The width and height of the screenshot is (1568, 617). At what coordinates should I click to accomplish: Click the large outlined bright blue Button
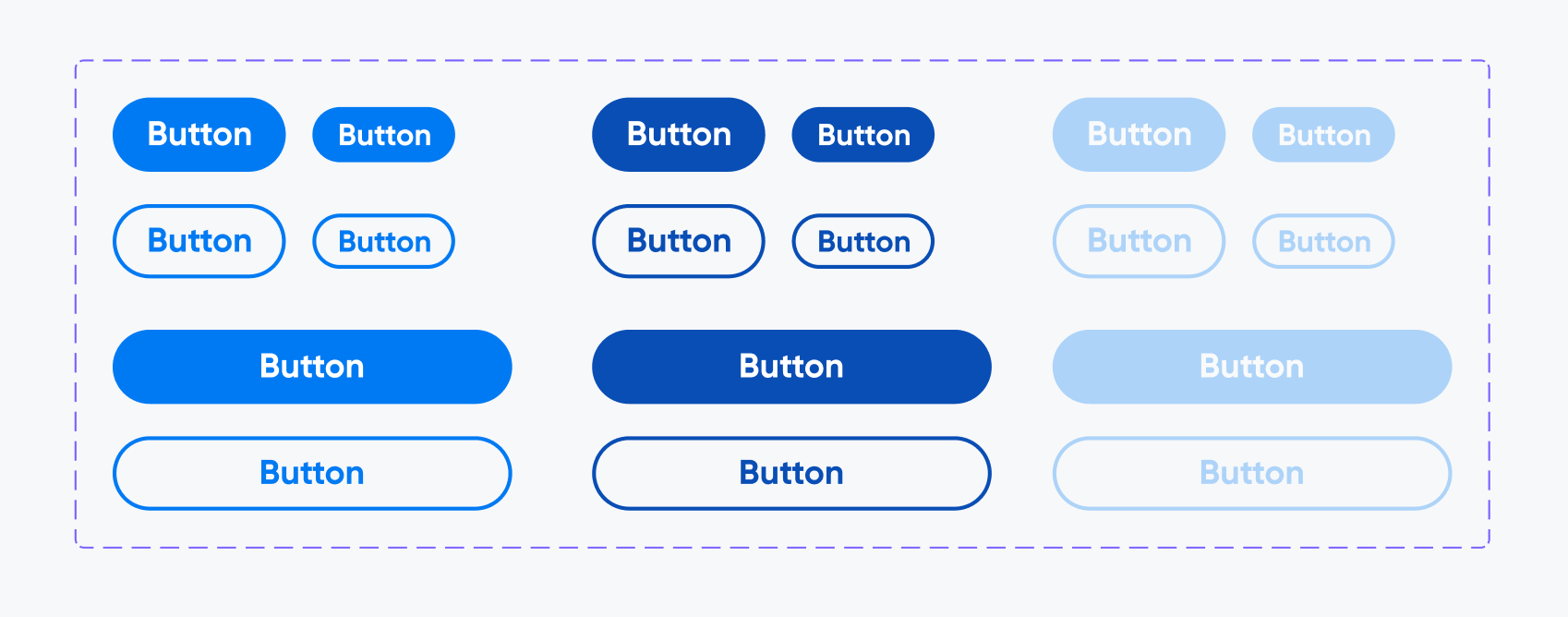199,241
